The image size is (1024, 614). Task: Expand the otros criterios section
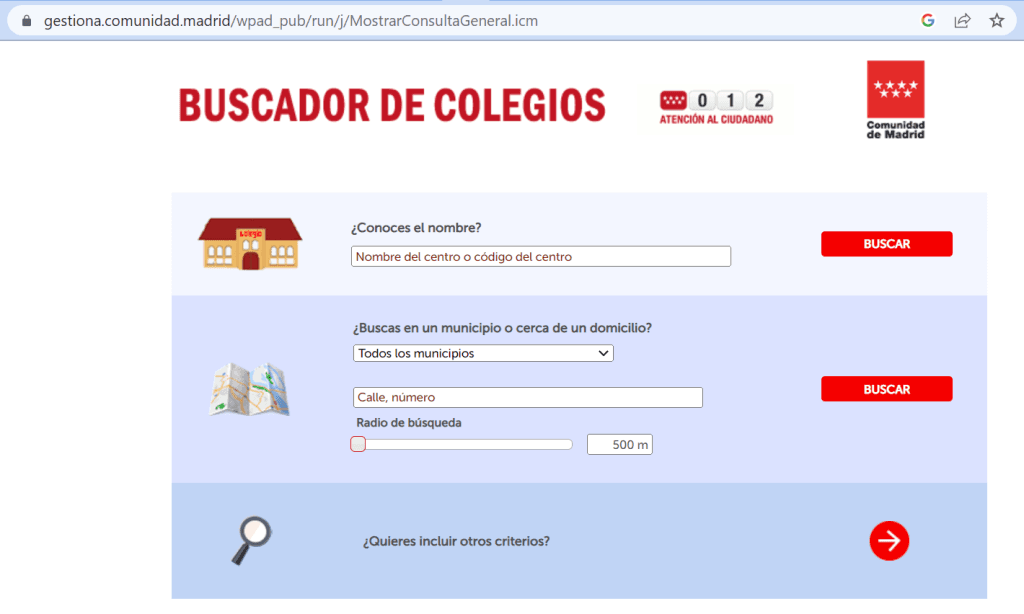click(889, 540)
